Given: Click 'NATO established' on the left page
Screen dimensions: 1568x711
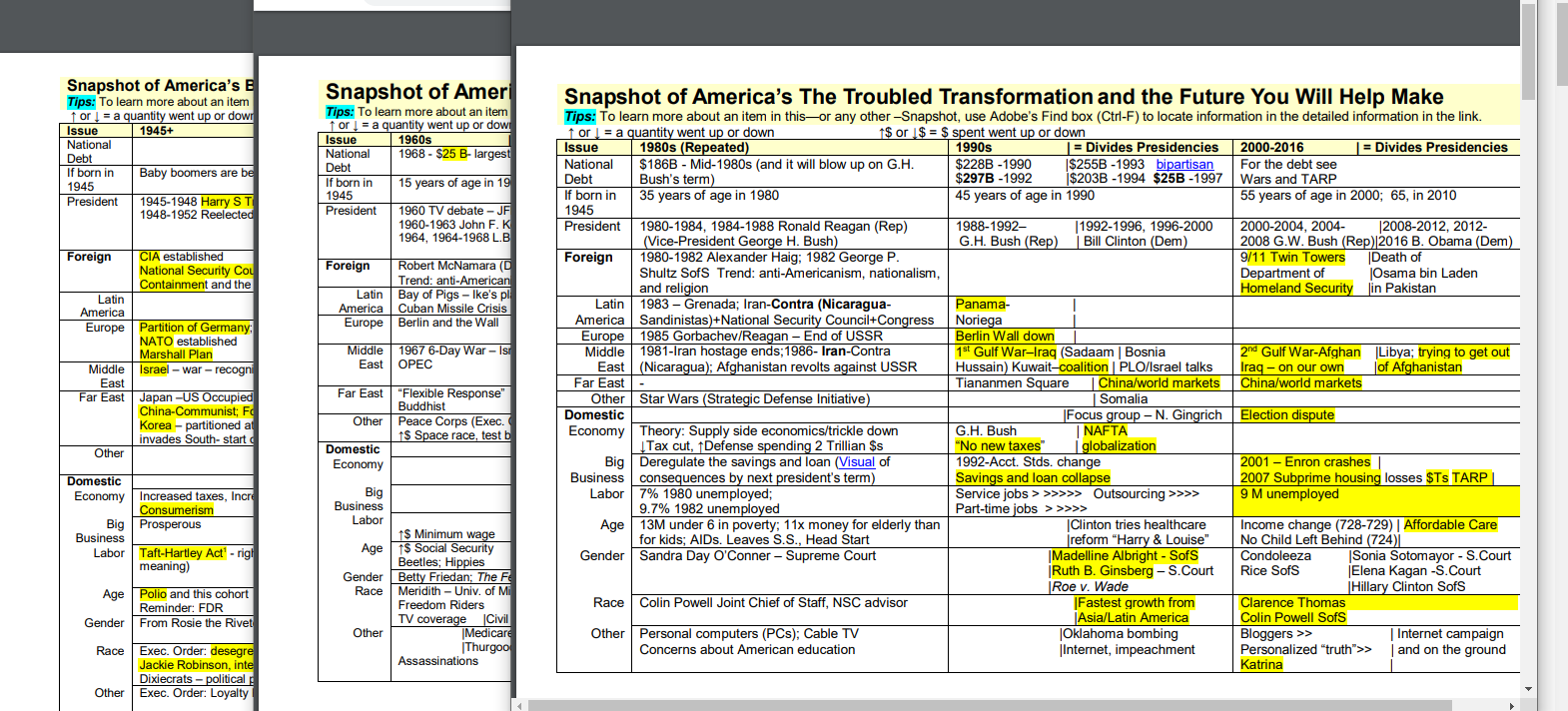Looking at the screenshot, I should pyautogui.click(x=188, y=342).
